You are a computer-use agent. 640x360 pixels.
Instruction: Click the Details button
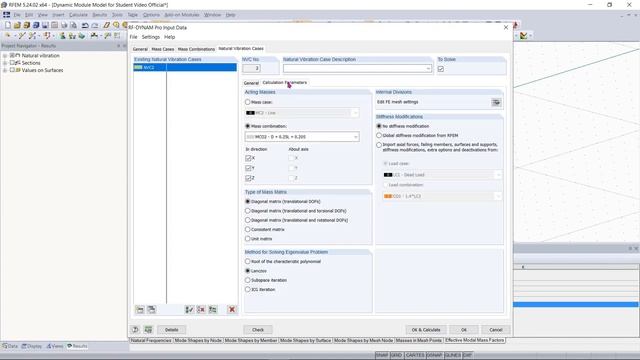[x=171, y=330]
